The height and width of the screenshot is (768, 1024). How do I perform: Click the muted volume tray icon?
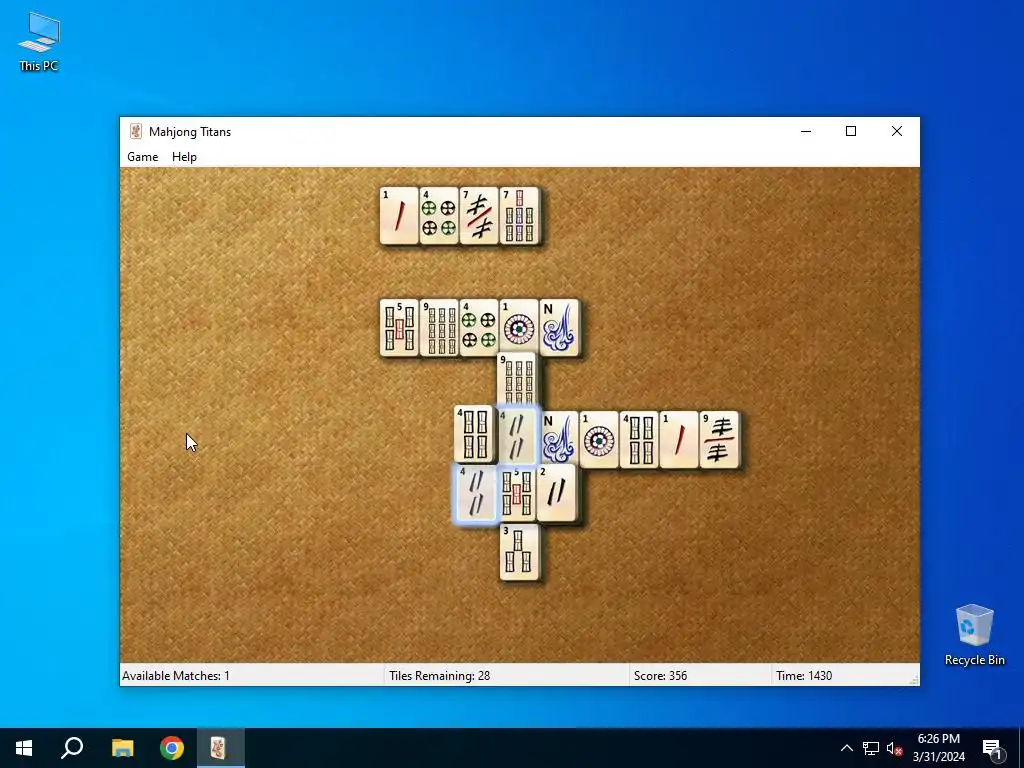(894, 748)
